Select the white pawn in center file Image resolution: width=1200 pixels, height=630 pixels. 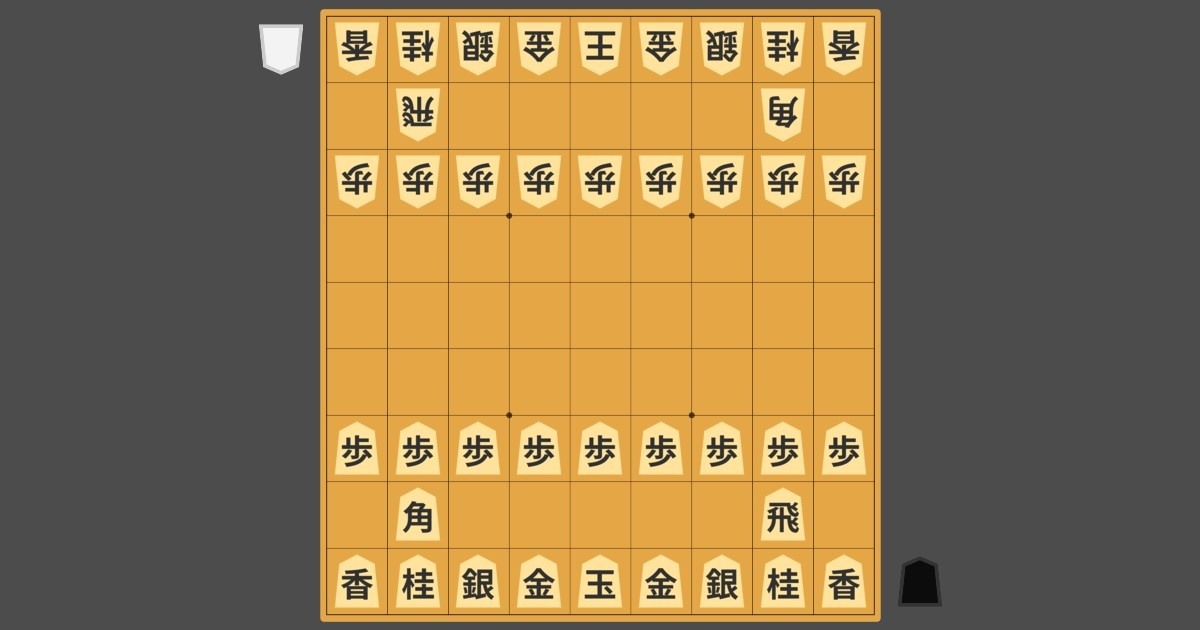600,182
